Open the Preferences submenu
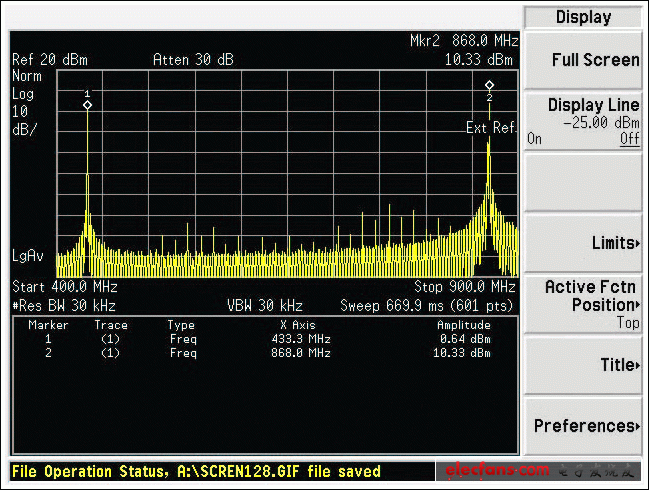 585,426
